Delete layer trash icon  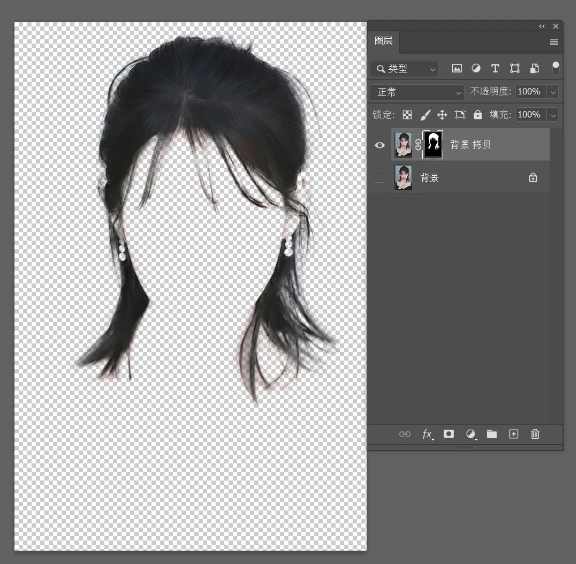click(535, 434)
